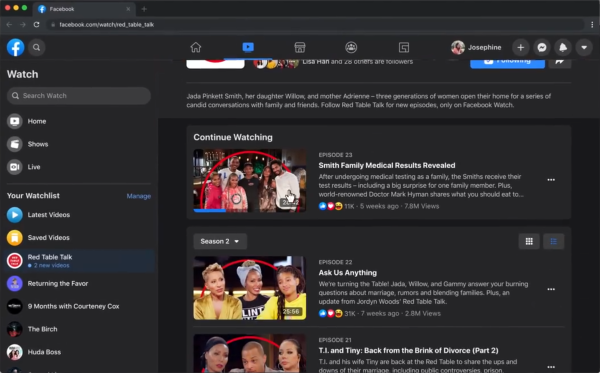
Task: Click the Red Table Talk follower avatars
Action: tap(276, 63)
